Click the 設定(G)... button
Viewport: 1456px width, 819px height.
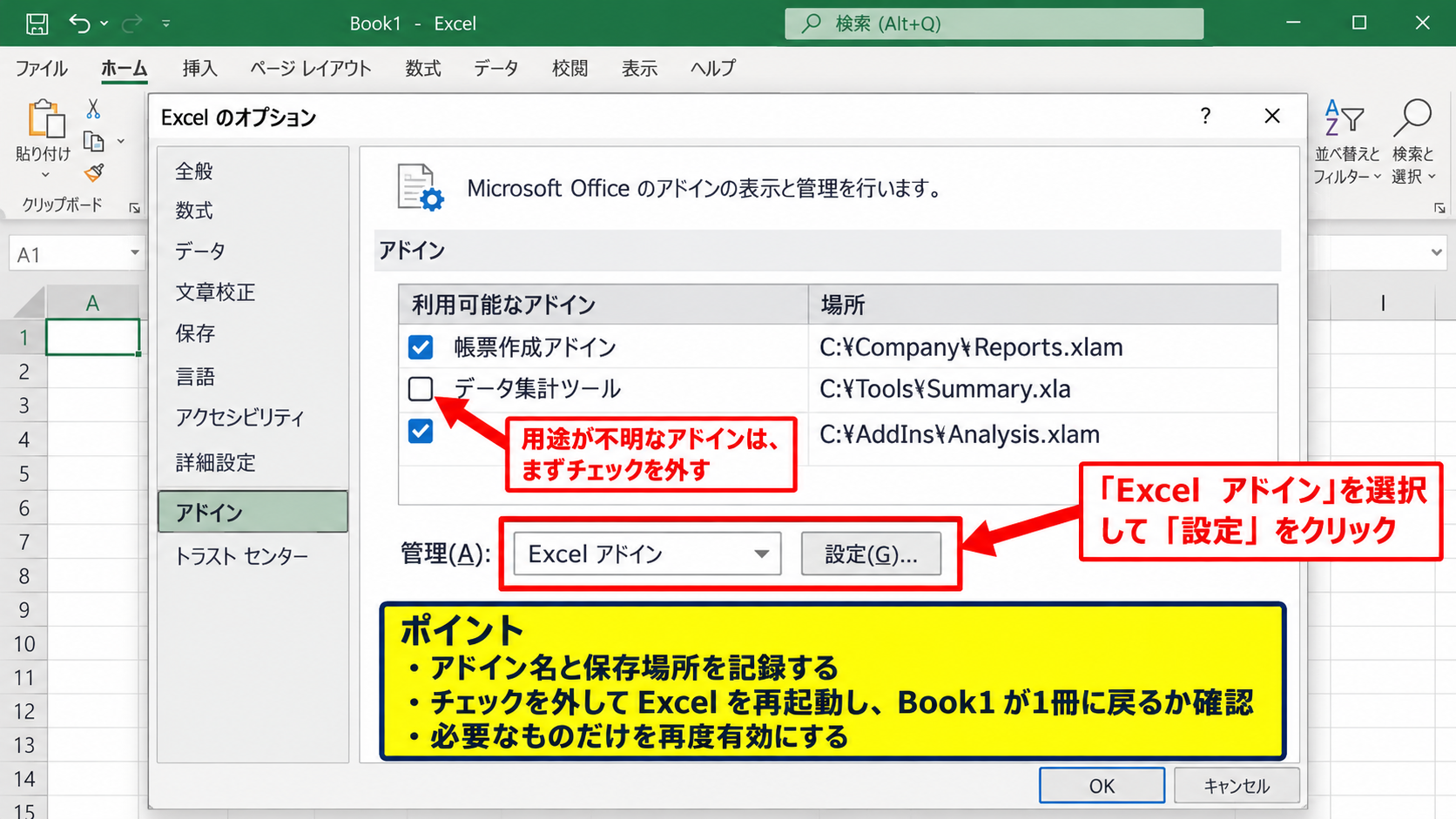pos(871,554)
